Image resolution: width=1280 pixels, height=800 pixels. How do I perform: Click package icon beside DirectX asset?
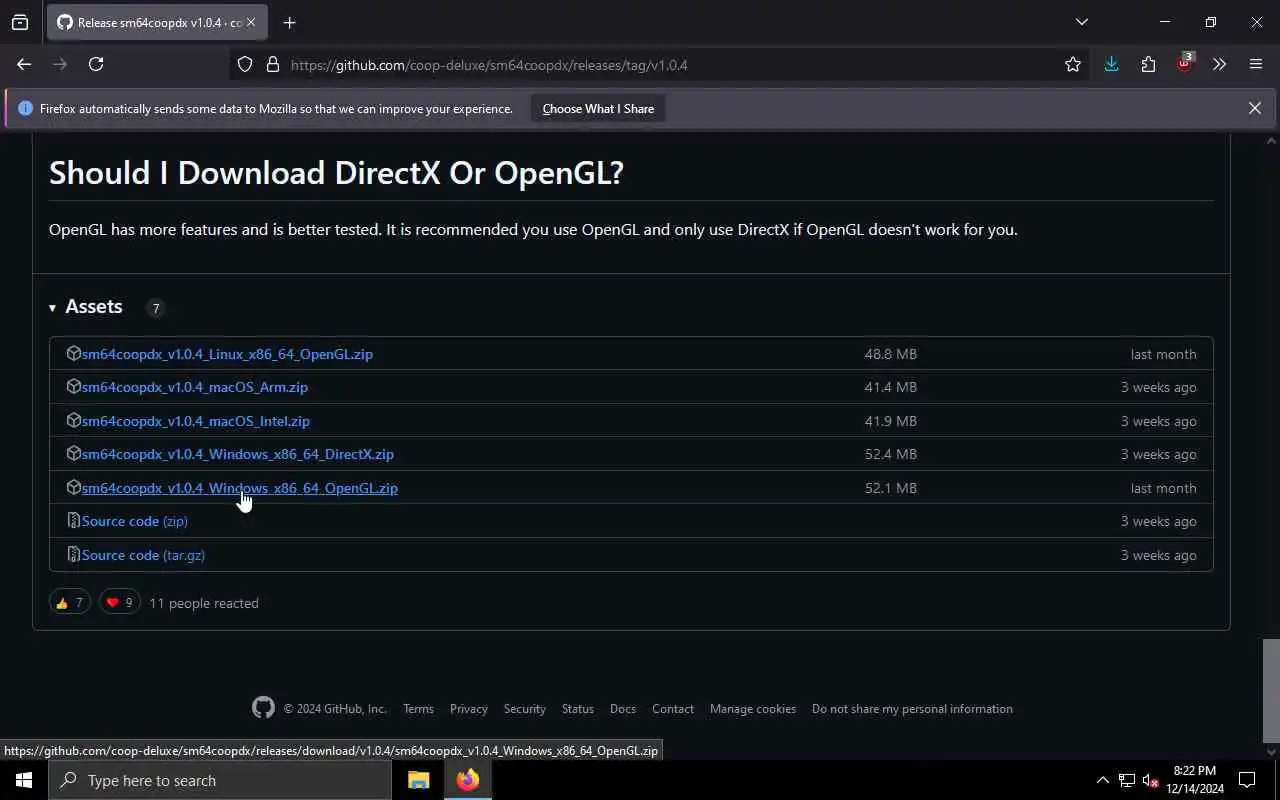73,453
